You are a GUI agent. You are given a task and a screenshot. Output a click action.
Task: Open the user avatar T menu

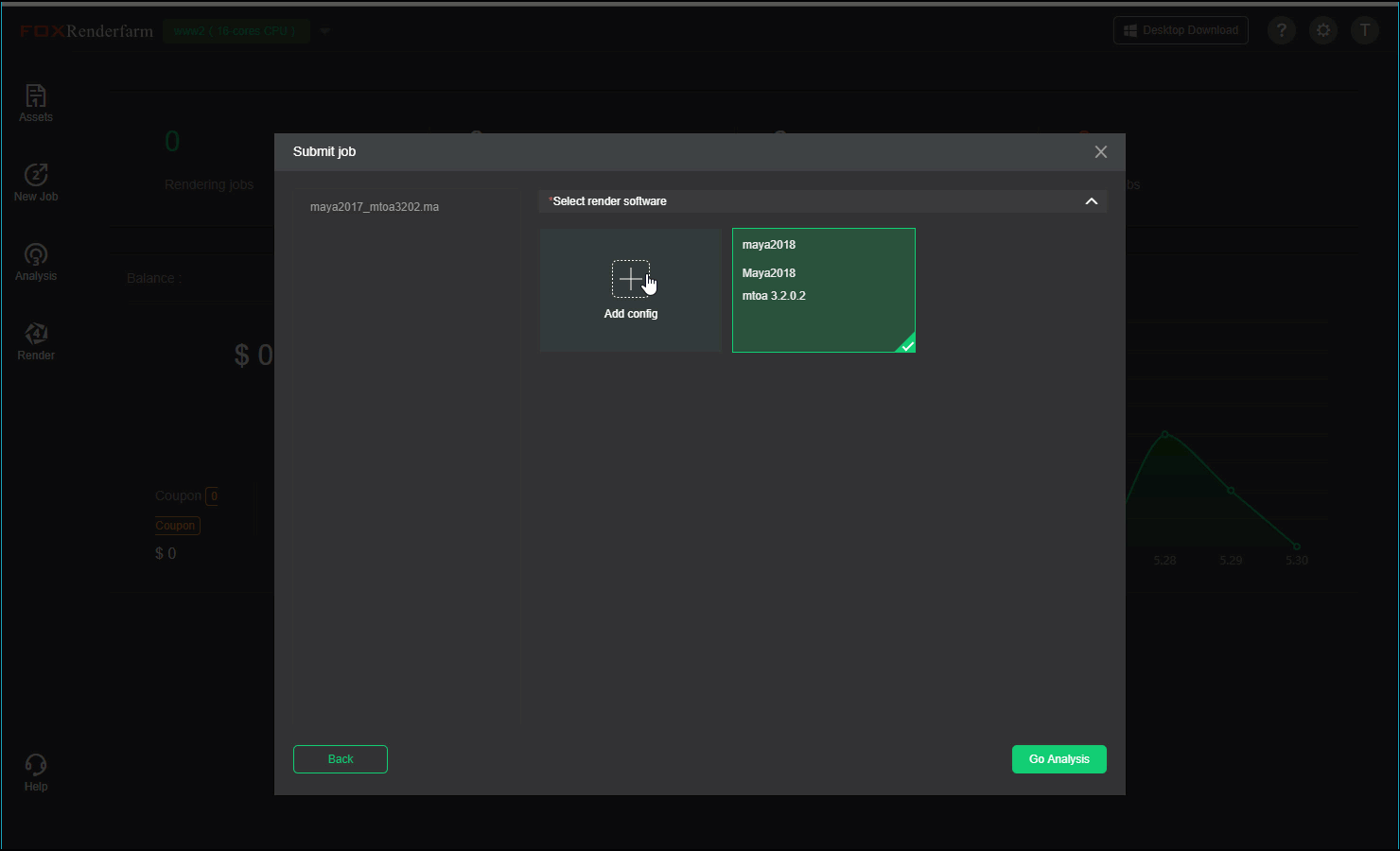(1365, 30)
